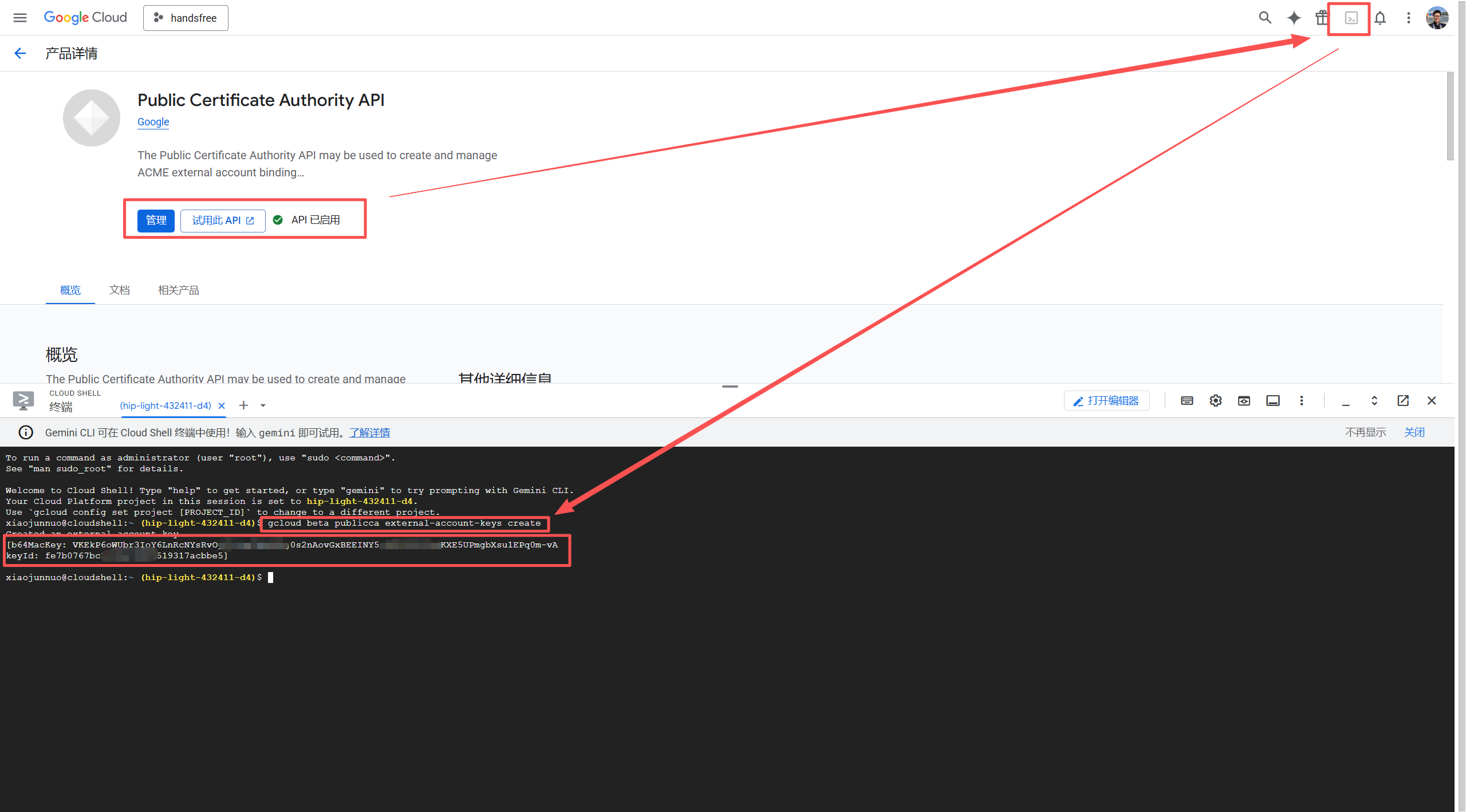Click the Public Certificate Authority API product logo
Image resolution: width=1466 pixels, height=812 pixels.
pyautogui.click(x=92, y=118)
